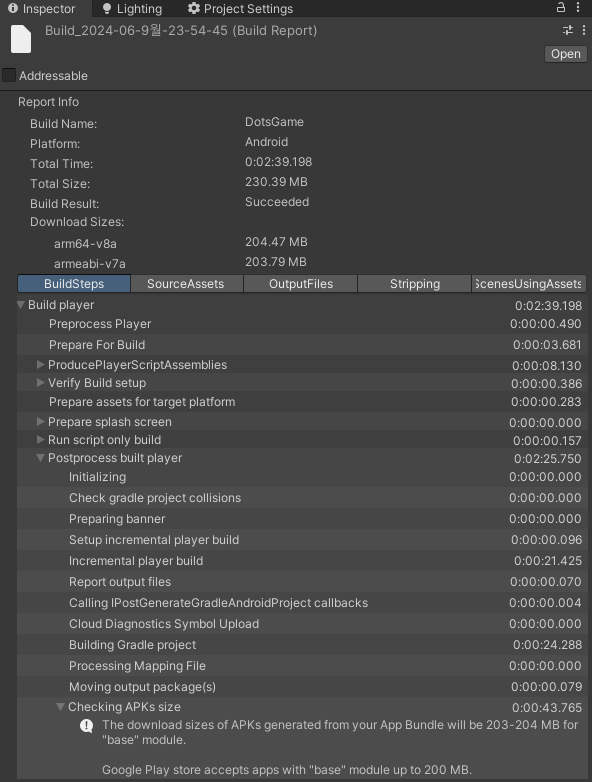Select Check gradle project collisions row
The image size is (592, 782).
[301, 498]
